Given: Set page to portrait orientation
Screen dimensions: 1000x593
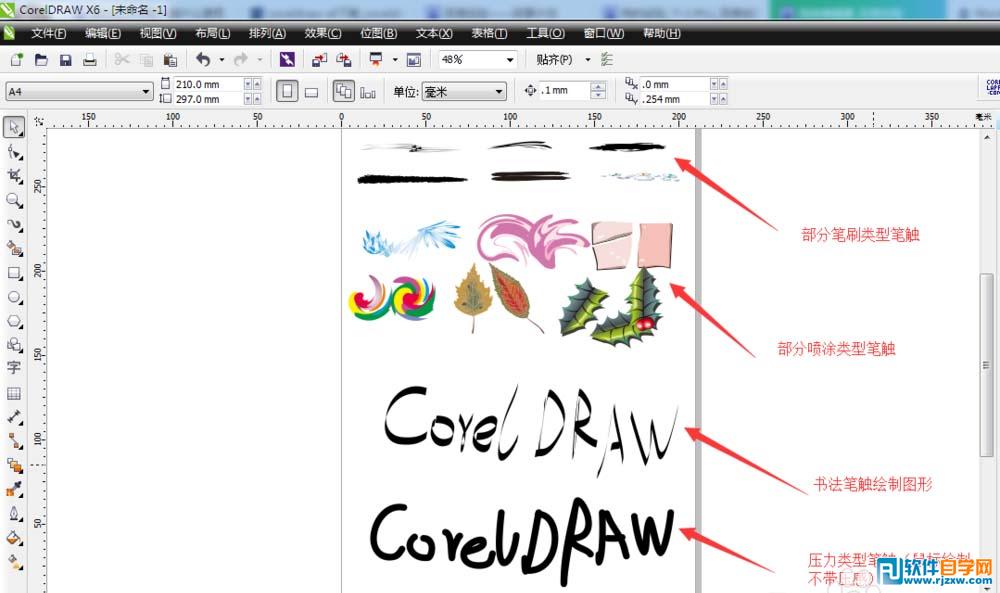Looking at the screenshot, I should click(287, 91).
